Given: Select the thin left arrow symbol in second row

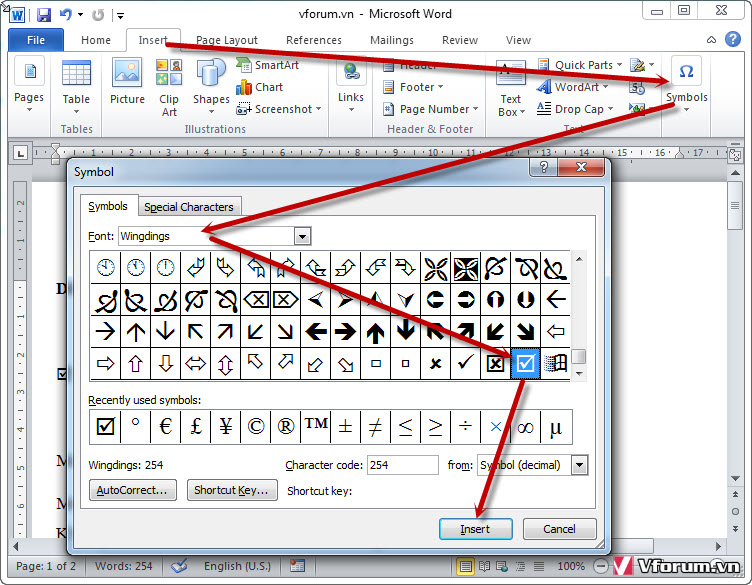Looking at the screenshot, I should pos(555,300).
